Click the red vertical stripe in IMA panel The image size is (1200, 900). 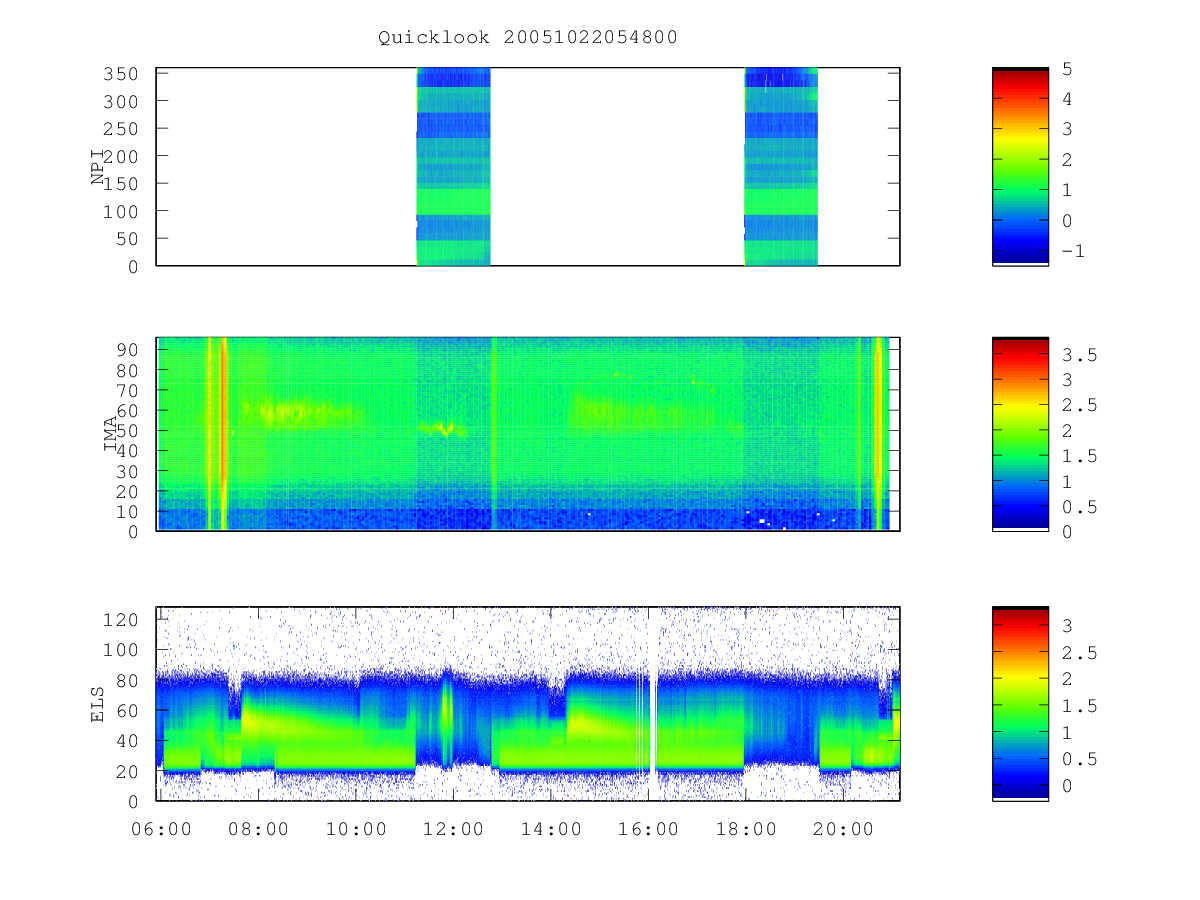click(223, 434)
